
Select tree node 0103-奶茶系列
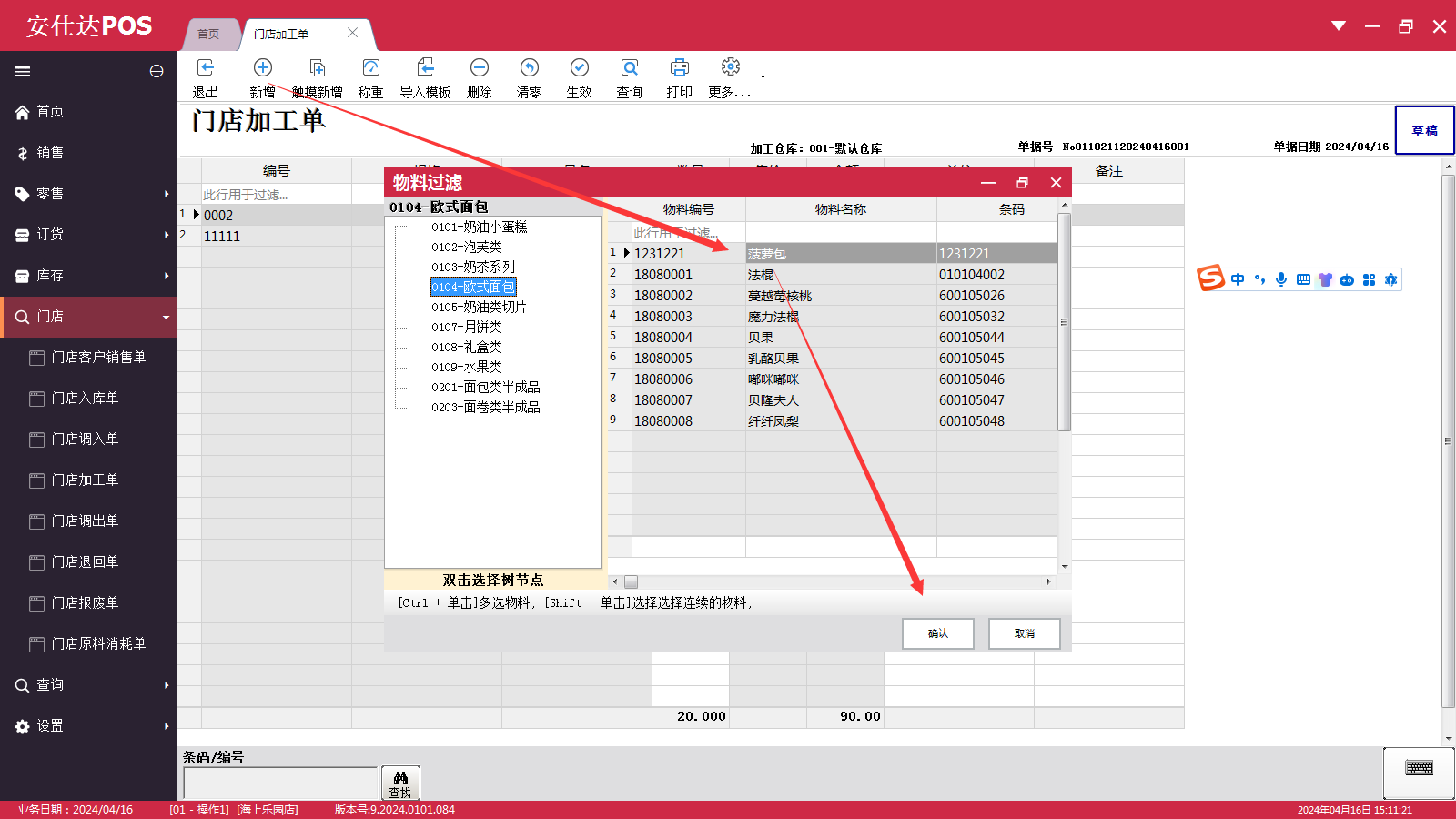pyautogui.click(x=473, y=268)
